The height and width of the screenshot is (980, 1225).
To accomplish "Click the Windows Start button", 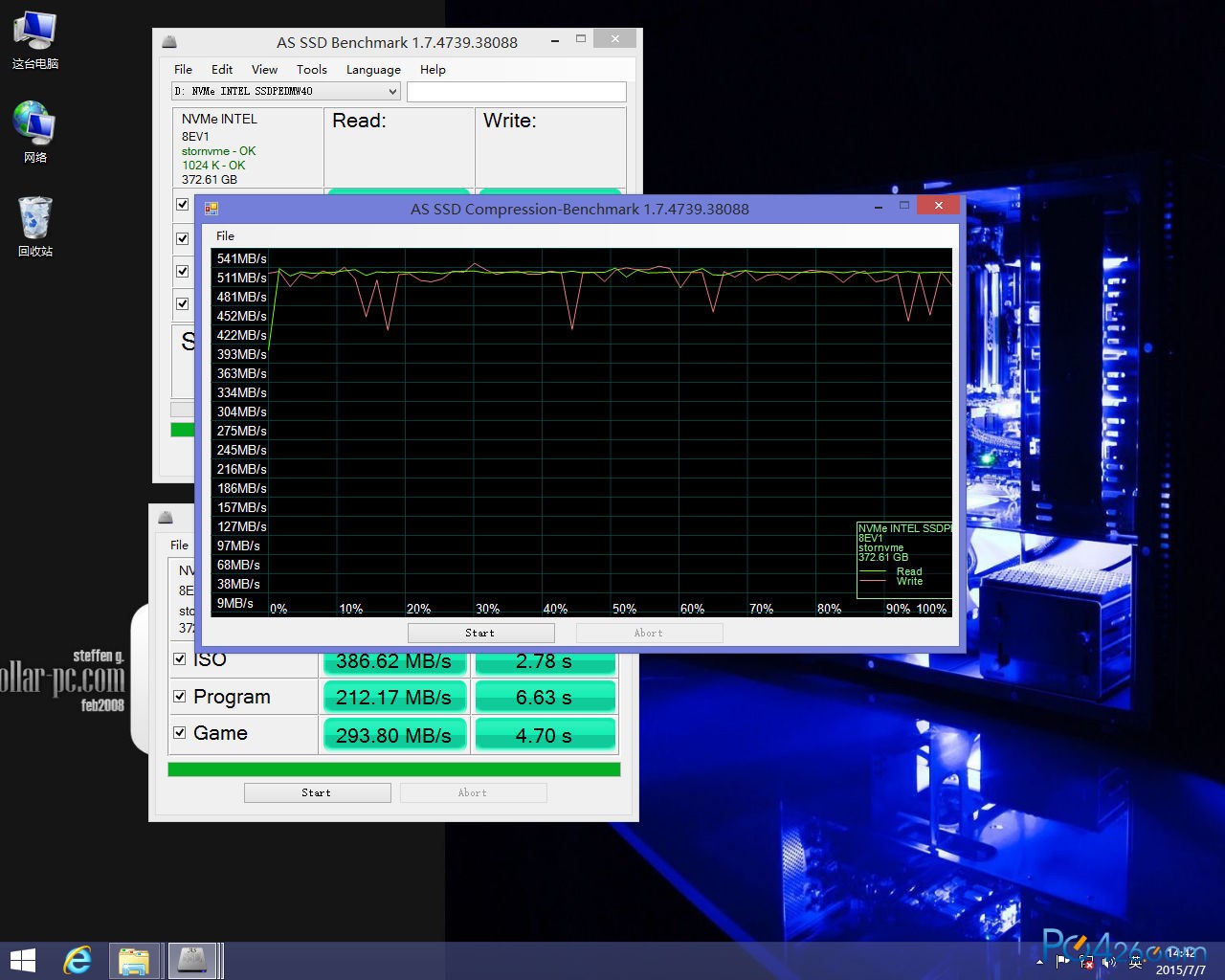I will click(x=22, y=960).
